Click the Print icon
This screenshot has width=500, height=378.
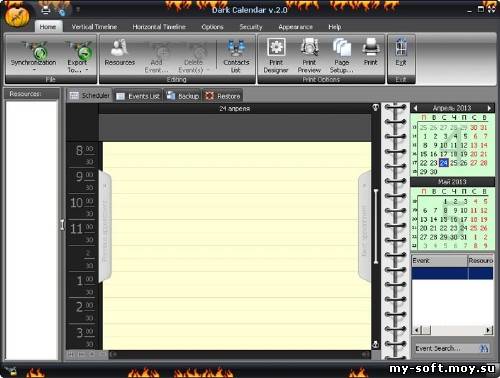[370, 52]
